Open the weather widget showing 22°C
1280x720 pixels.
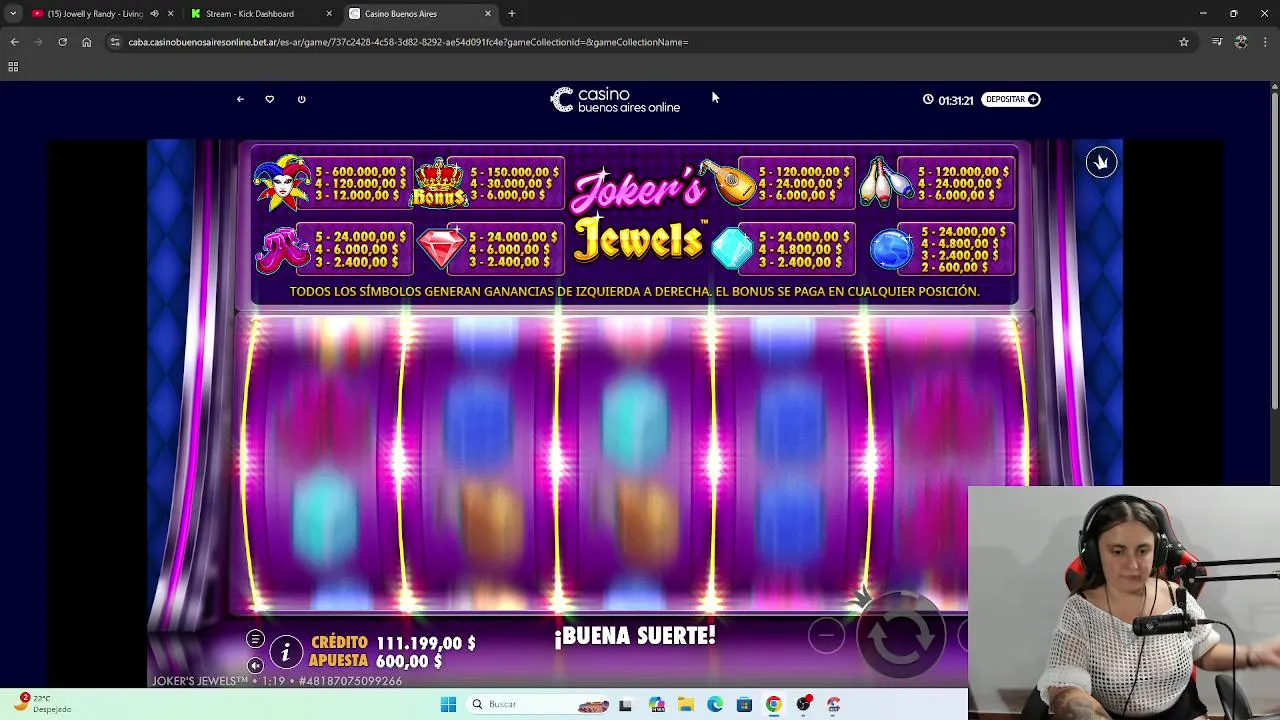tap(42, 703)
